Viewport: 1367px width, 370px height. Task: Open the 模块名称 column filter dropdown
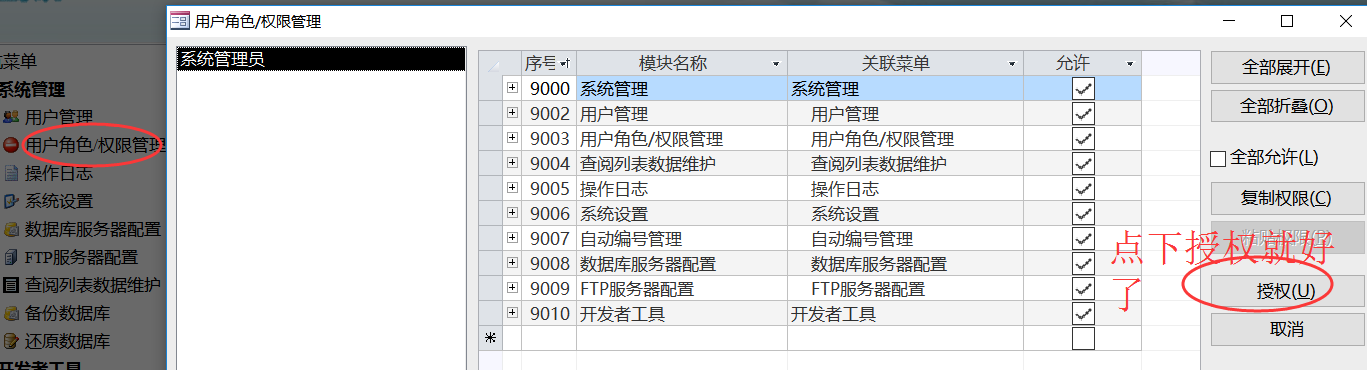(x=776, y=64)
